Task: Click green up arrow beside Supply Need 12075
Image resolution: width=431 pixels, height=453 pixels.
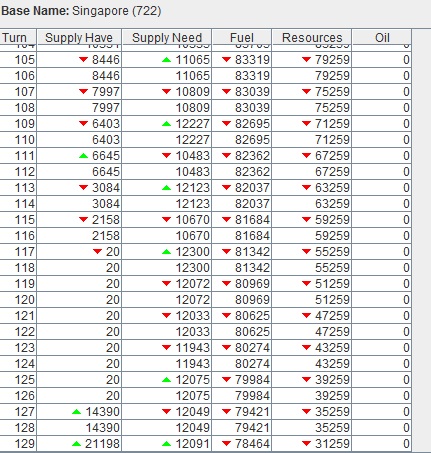Action: point(166,380)
